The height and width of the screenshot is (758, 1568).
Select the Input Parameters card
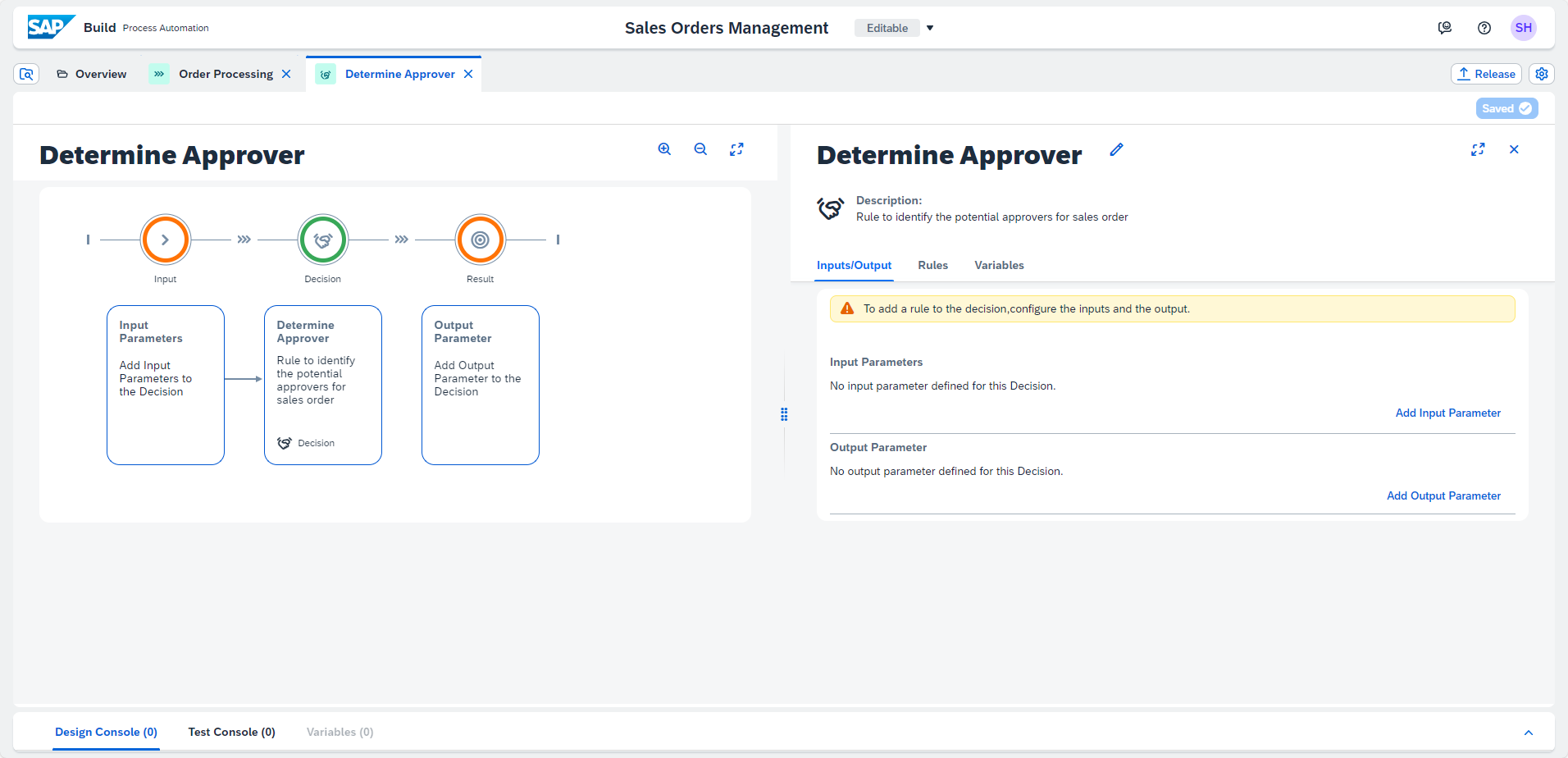(166, 386)
